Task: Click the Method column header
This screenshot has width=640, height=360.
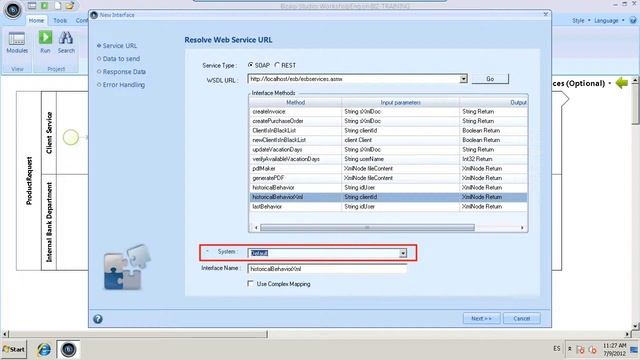Action: [296, 102]
